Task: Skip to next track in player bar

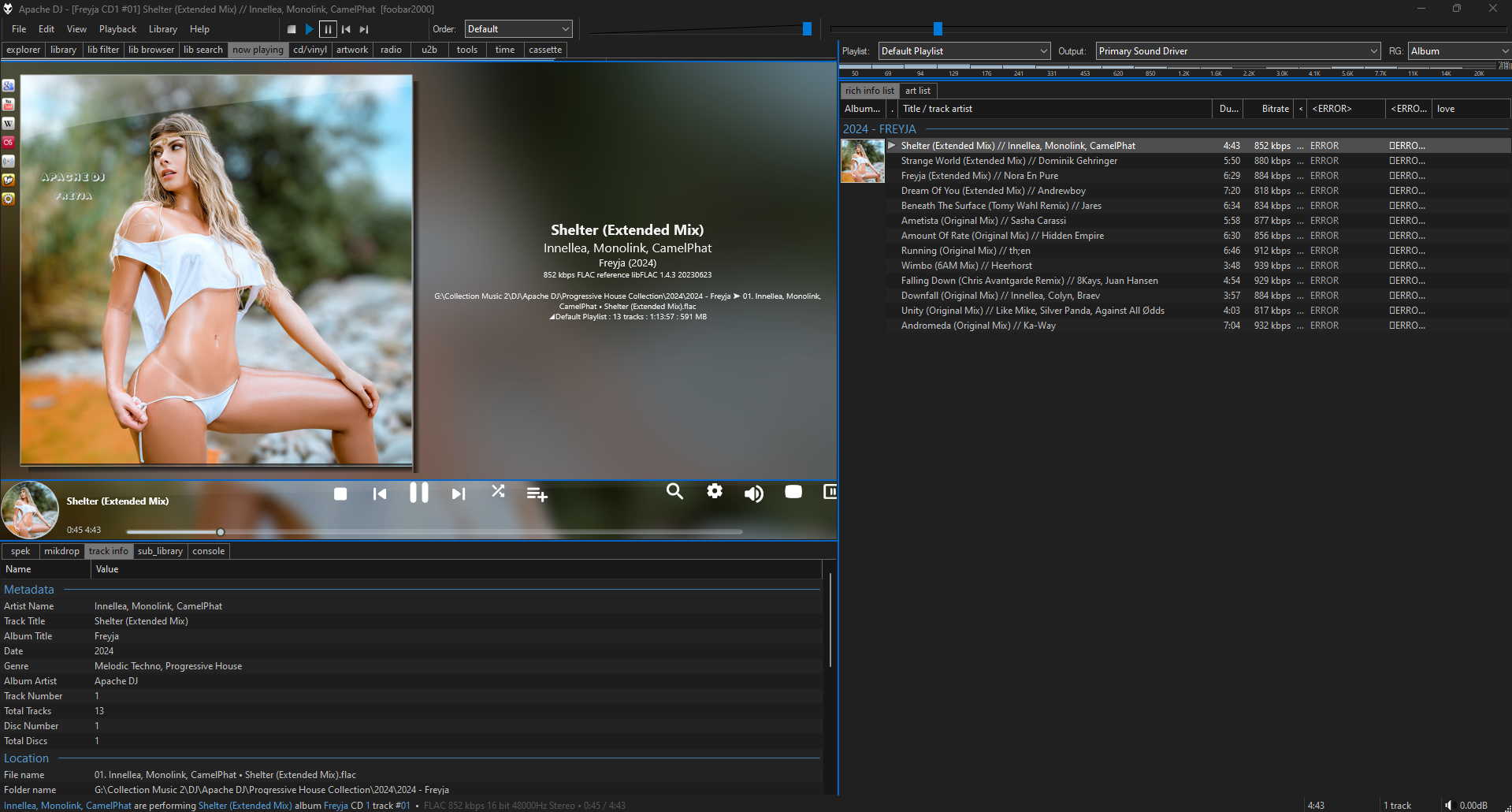Action: (459, 494)
